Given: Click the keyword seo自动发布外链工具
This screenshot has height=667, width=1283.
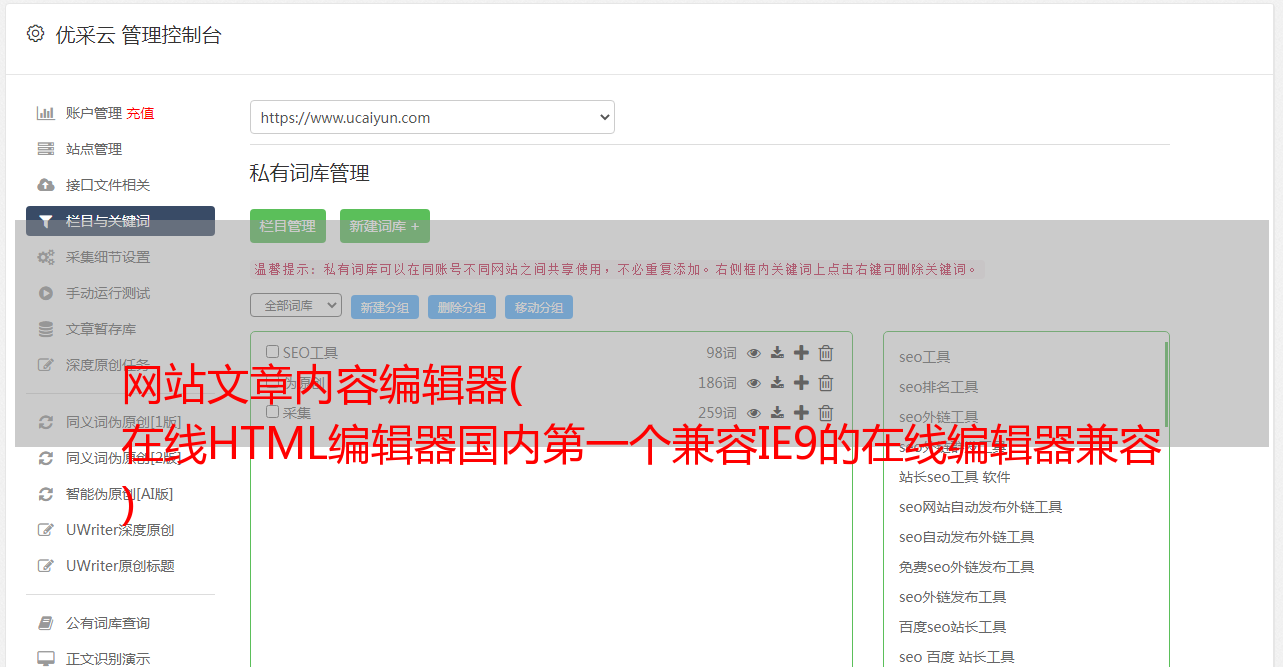Looking at the screenshot, I should tap(966, 537).
